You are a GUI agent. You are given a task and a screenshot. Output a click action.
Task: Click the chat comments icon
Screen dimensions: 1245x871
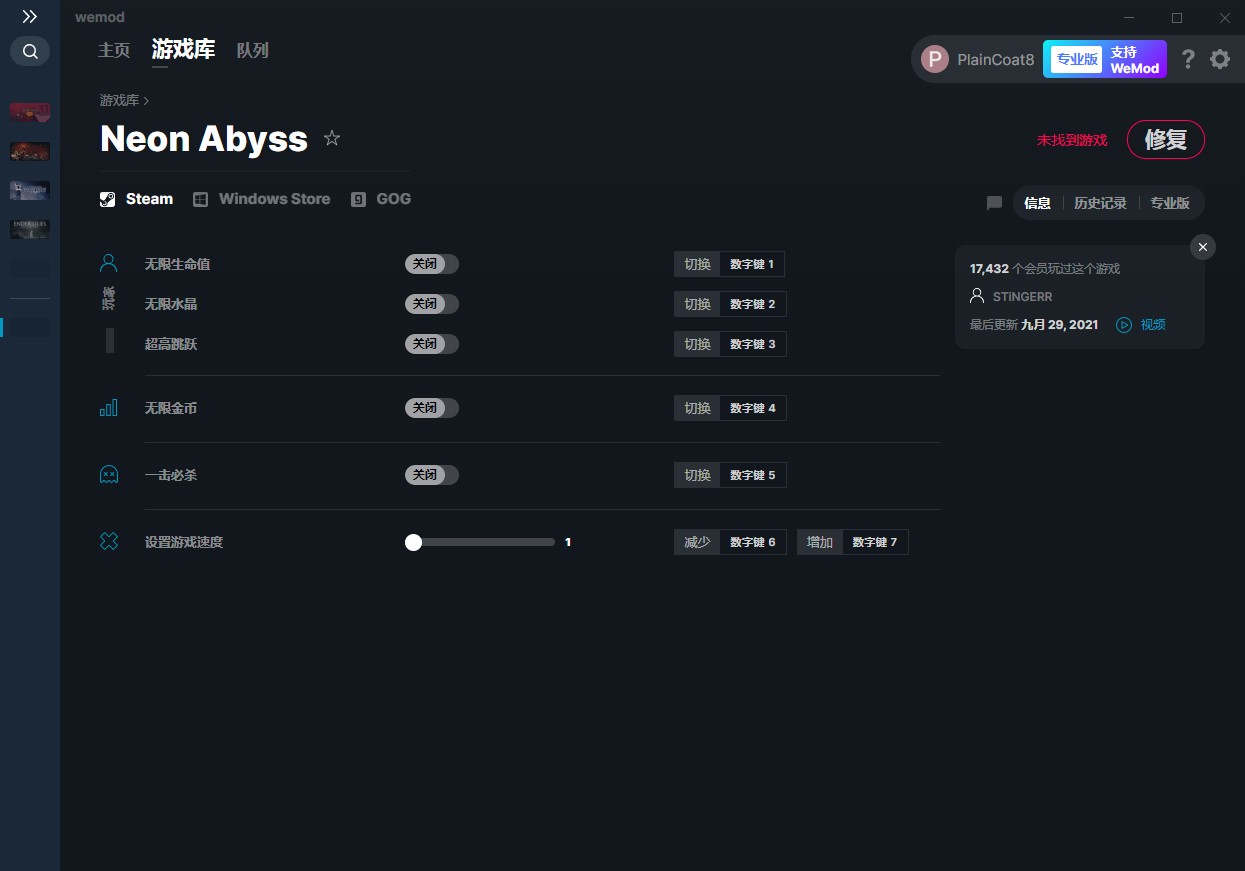(994, 203)
